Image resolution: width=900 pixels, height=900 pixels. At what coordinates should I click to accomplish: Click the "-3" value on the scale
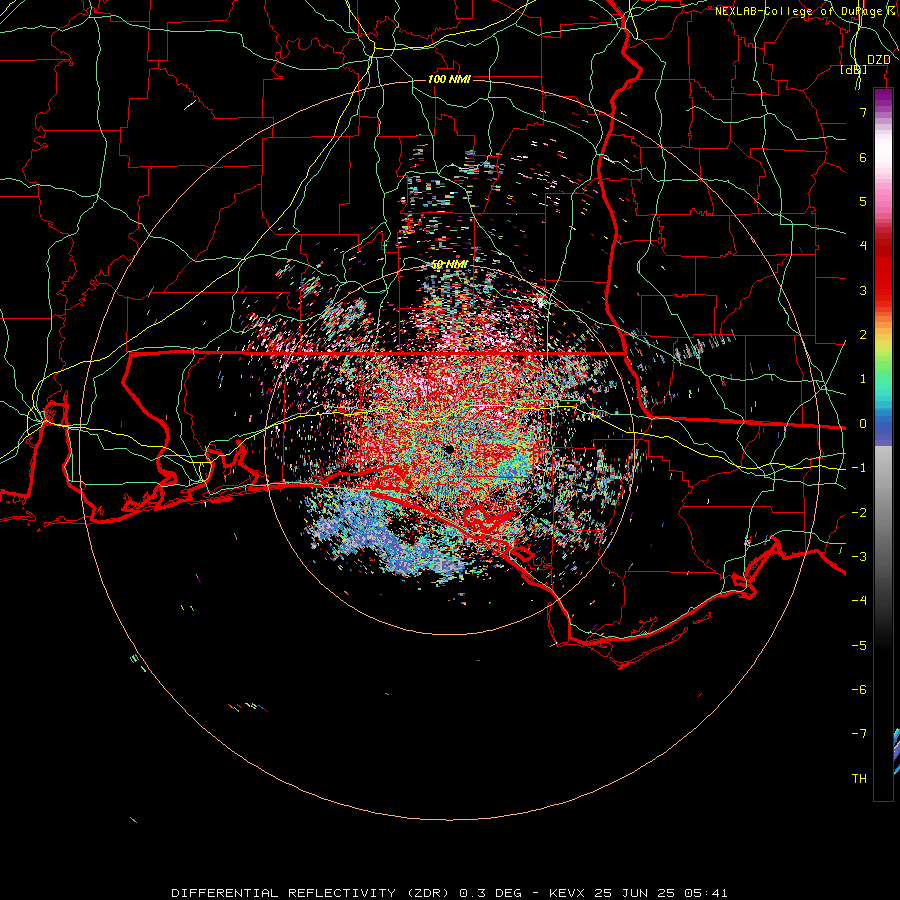click(859, 557)
